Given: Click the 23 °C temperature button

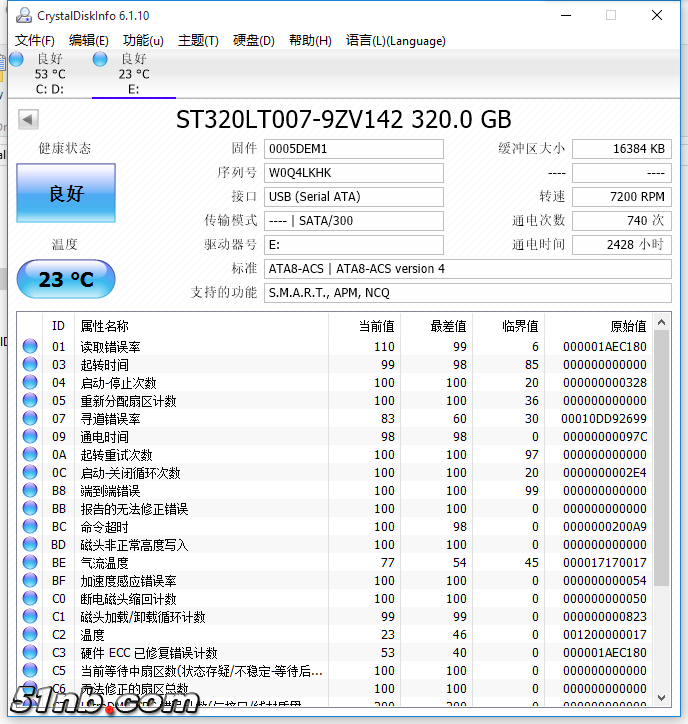Looking at the screenshot, I should coord(66,279).
